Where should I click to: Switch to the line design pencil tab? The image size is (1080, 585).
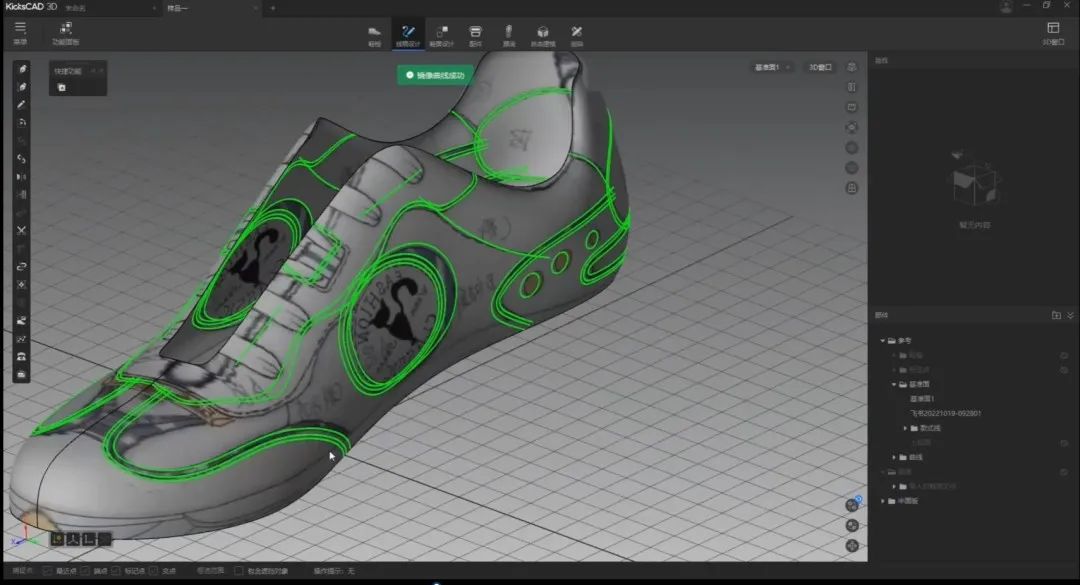(x=408, y=32)
